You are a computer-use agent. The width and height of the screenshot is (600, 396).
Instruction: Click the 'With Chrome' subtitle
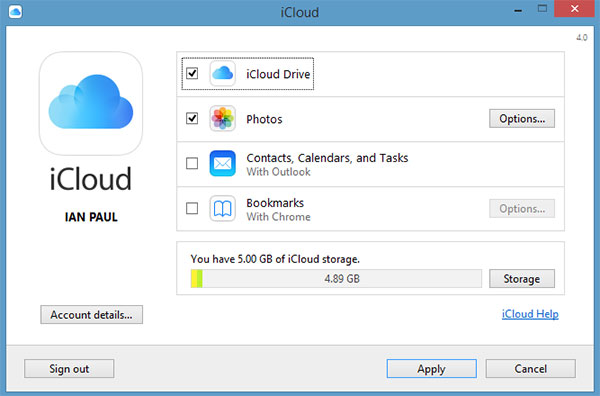pos(279,217)
